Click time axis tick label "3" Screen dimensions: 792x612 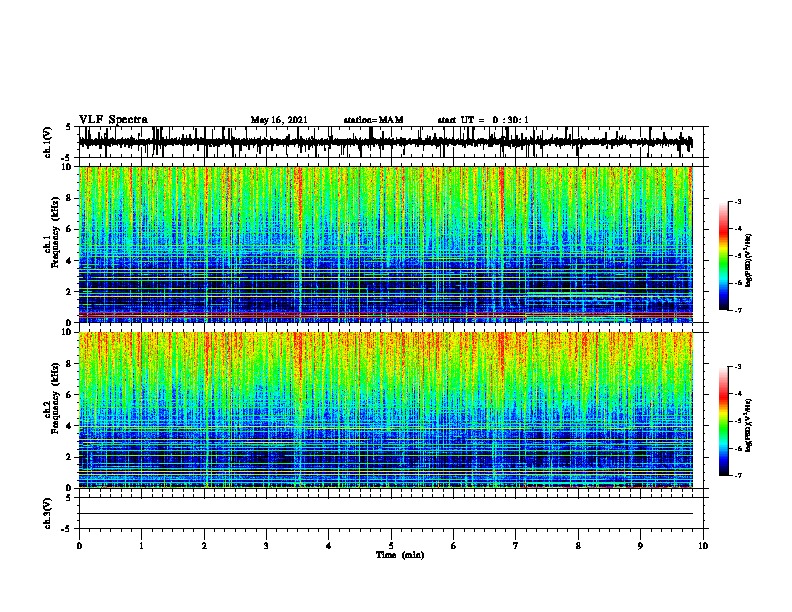[x=266, y=546]
